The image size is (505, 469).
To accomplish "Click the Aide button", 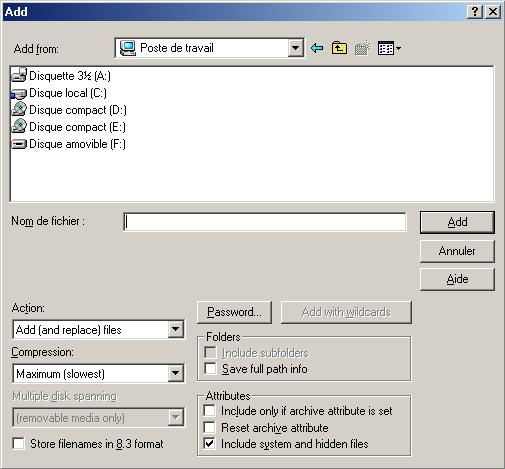I will tap(457, 279).
